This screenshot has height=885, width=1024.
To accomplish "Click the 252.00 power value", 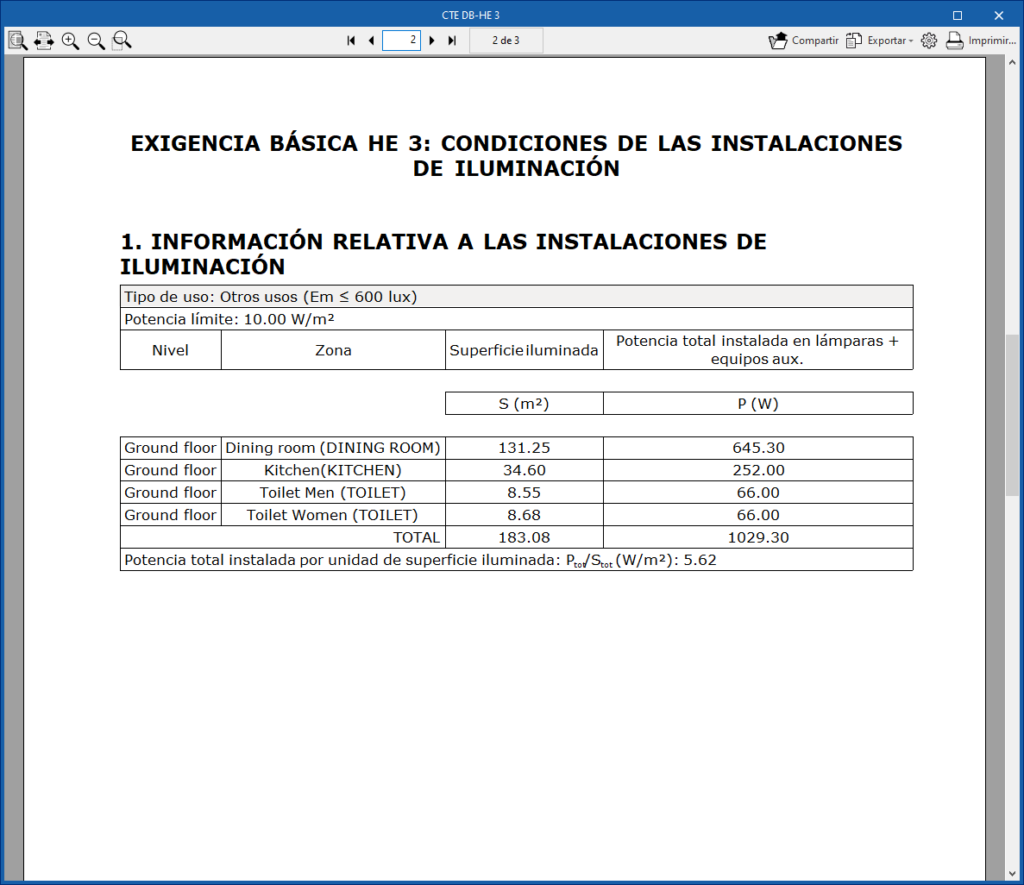I will [x=758, y=470].
